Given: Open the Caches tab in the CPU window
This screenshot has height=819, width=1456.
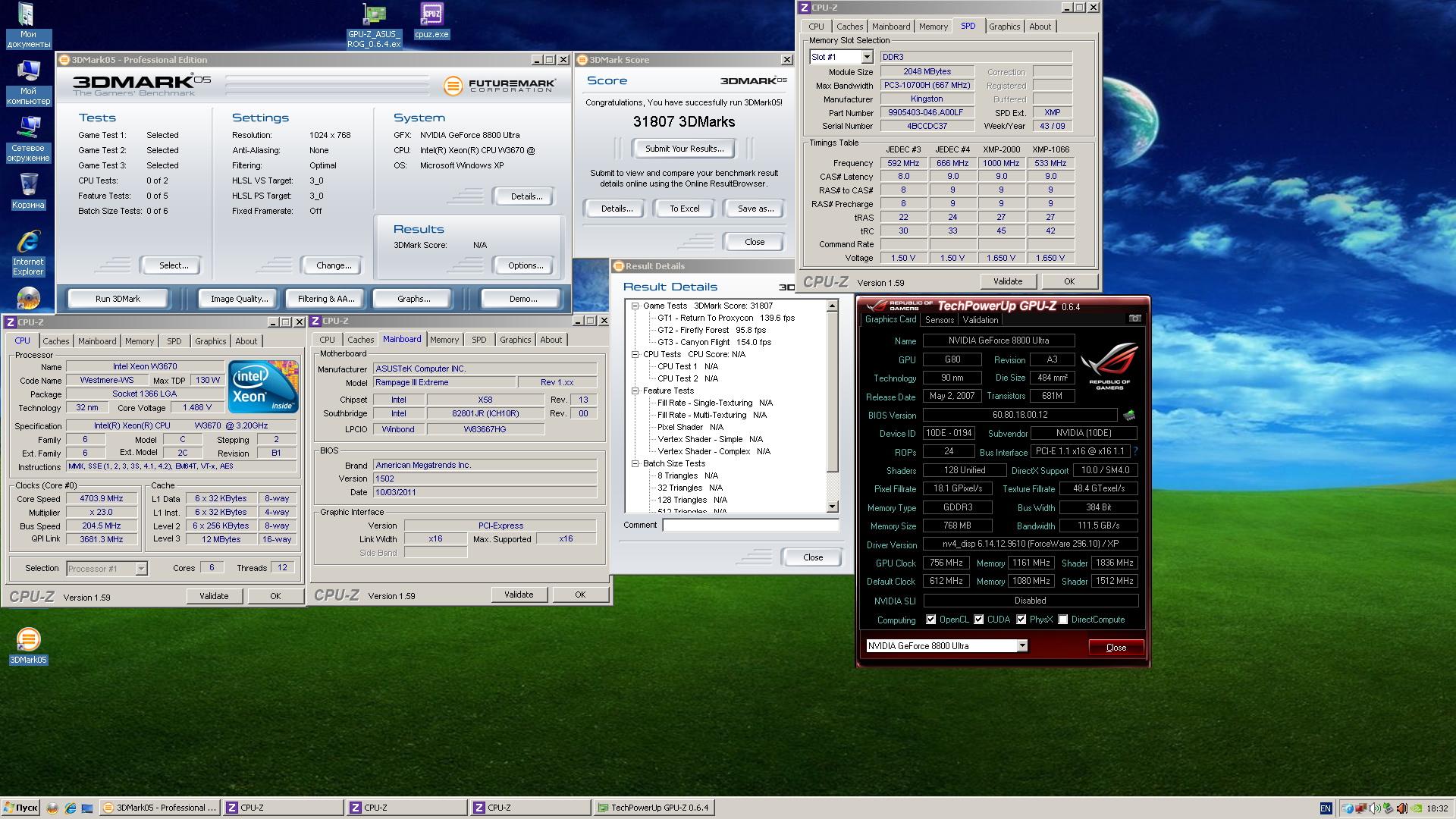Looking at the screenshot, I should (x=56, y=341).
